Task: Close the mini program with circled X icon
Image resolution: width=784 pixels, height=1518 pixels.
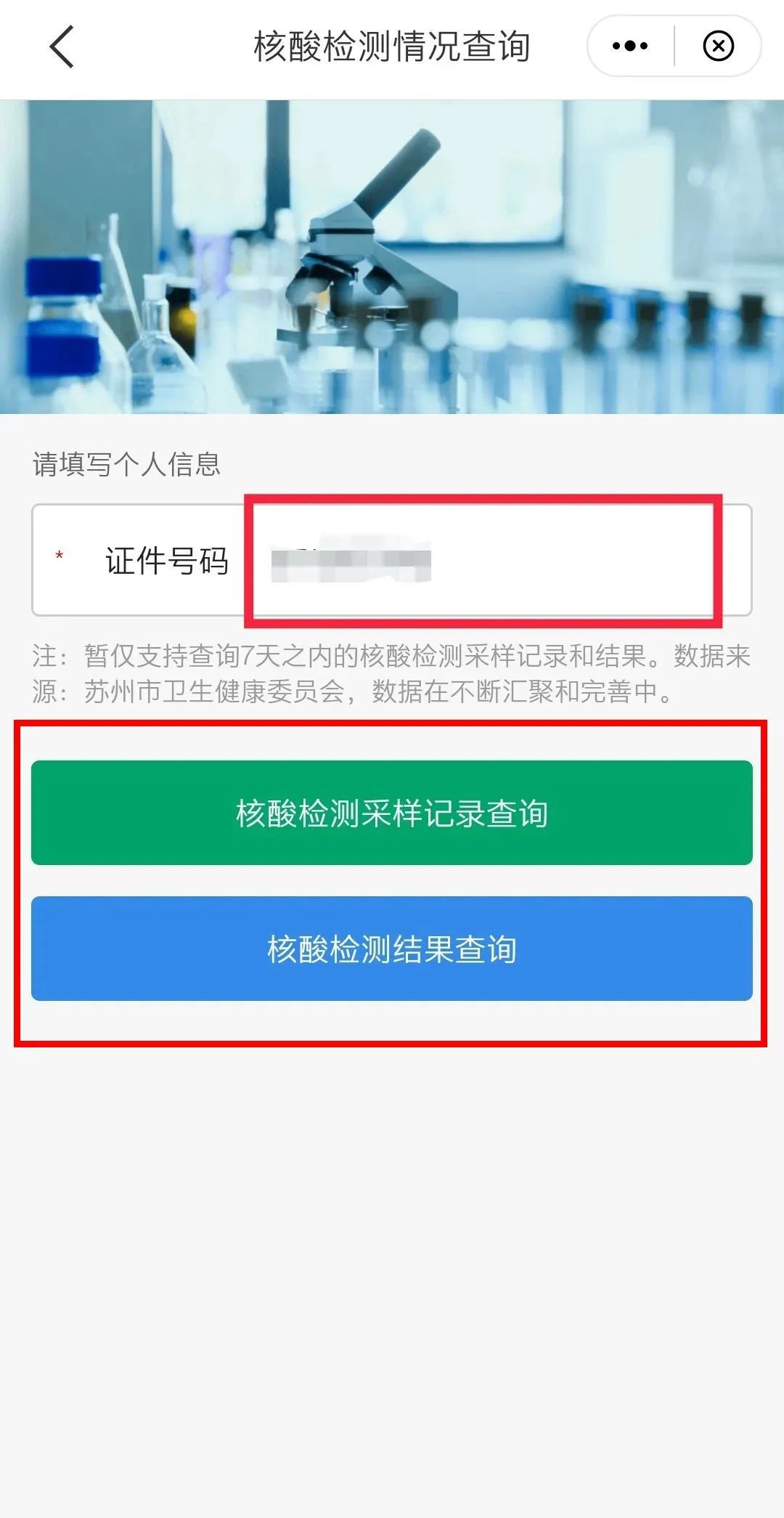Action: [718, 46]
